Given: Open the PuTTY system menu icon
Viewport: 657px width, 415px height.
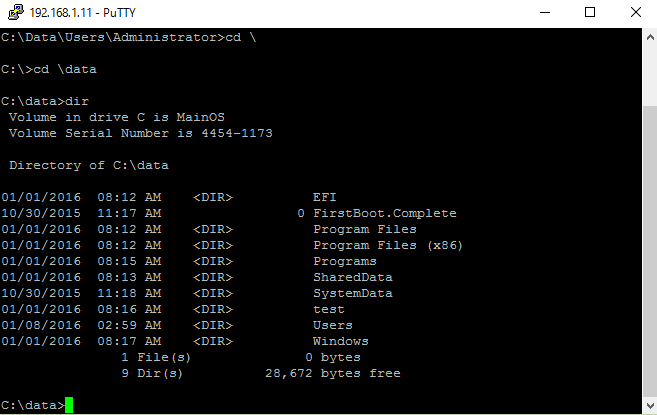Looking at the screenshot, I should click(13, 13).
